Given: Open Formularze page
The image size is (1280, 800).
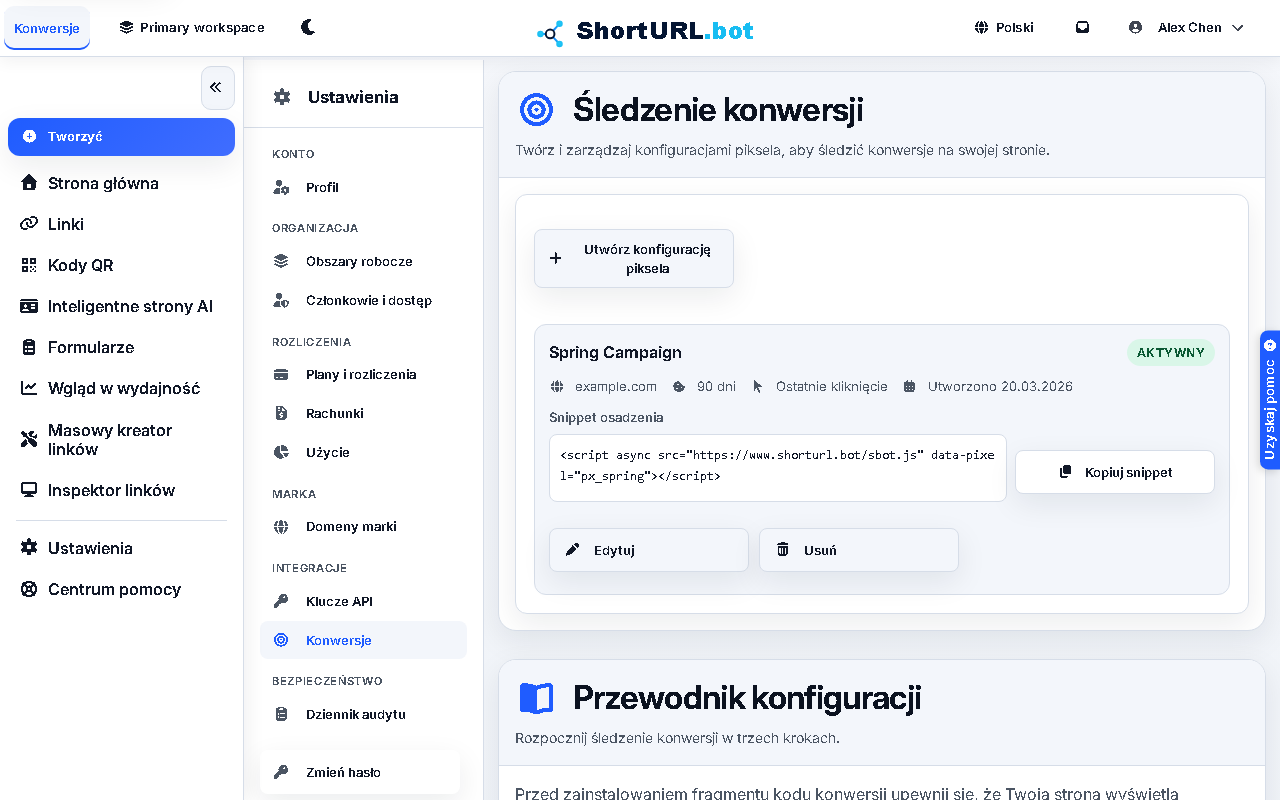Looking at the screenshot, I should click(121, 347).
